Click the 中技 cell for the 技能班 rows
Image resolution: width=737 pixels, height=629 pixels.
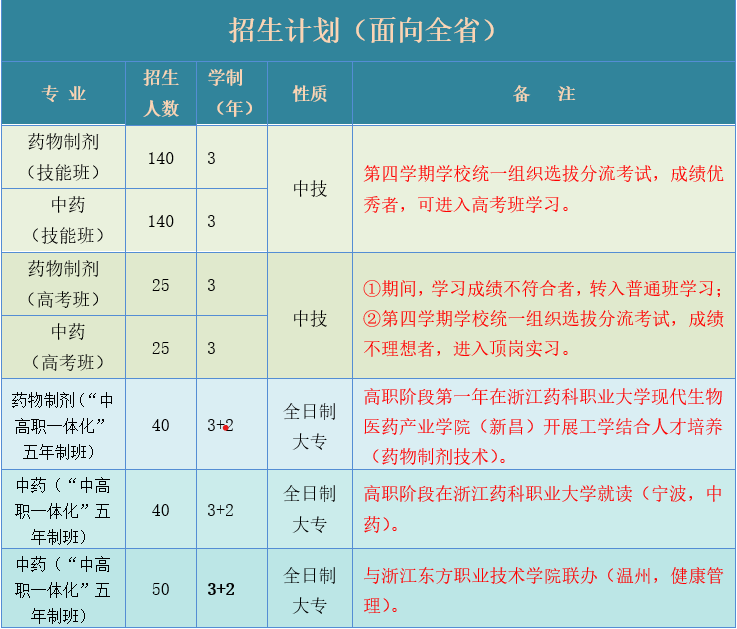[309, 189]
